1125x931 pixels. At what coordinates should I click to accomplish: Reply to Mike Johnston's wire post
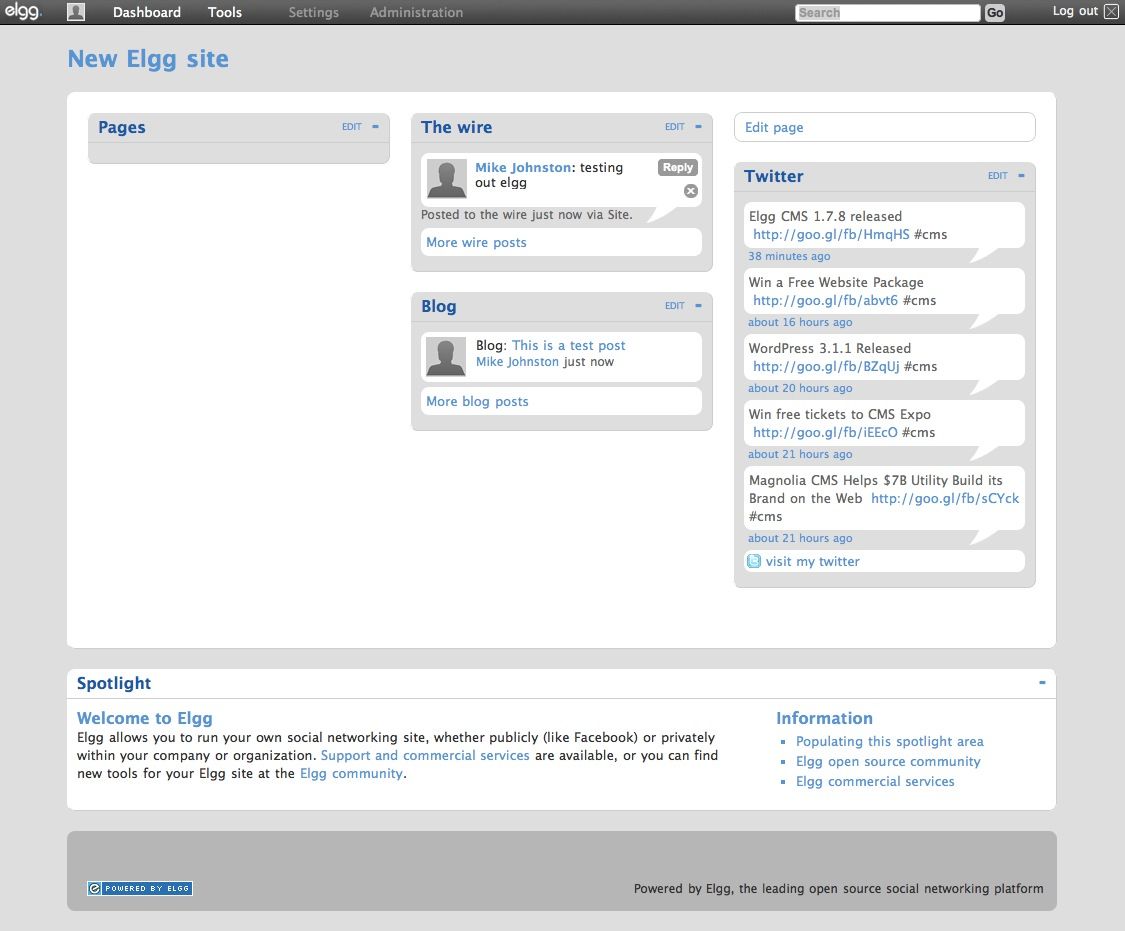[677, 167]
